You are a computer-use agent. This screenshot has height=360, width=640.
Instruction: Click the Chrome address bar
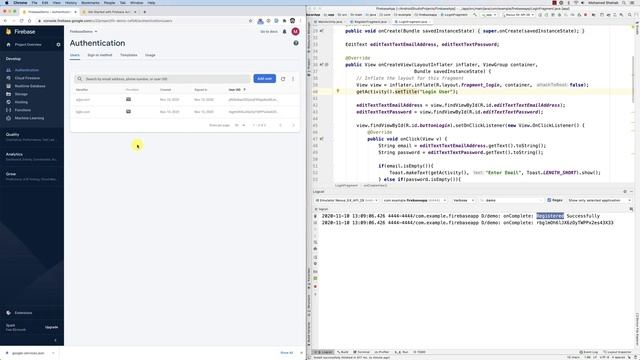[x=143, y=21]
